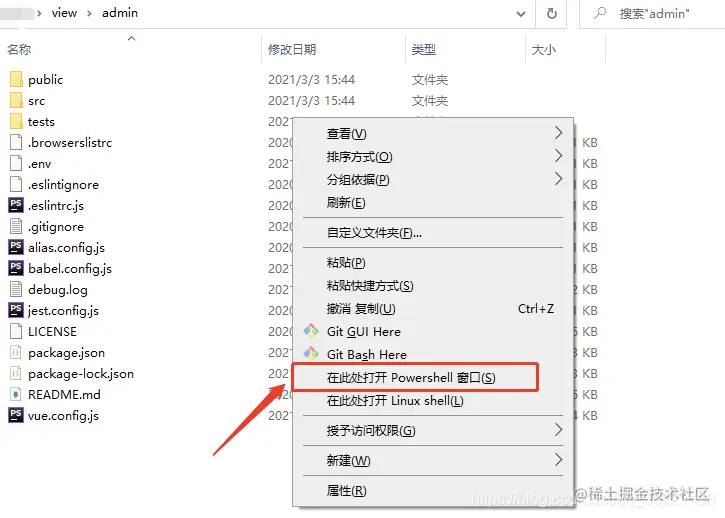Expand the 排序方式(O) submenu arrow
Viewport: 725px width, 518px height.
[x=559, y=156]
